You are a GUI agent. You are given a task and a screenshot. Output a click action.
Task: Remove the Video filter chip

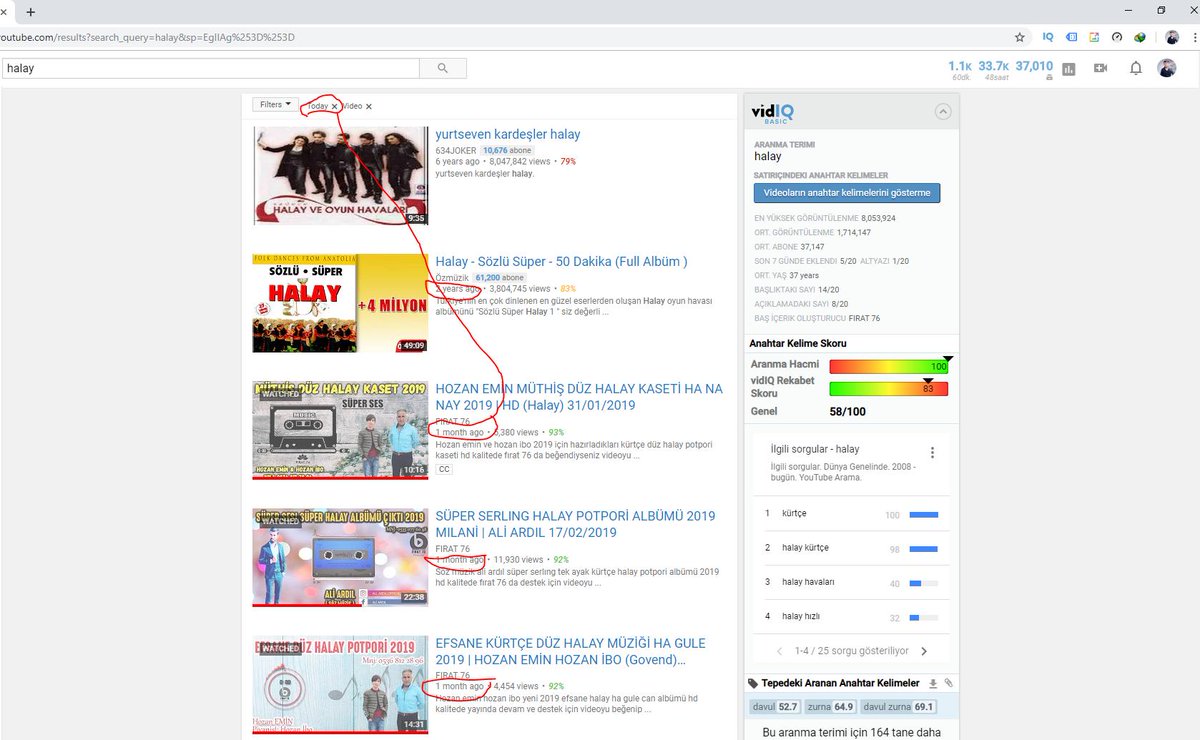369,106
